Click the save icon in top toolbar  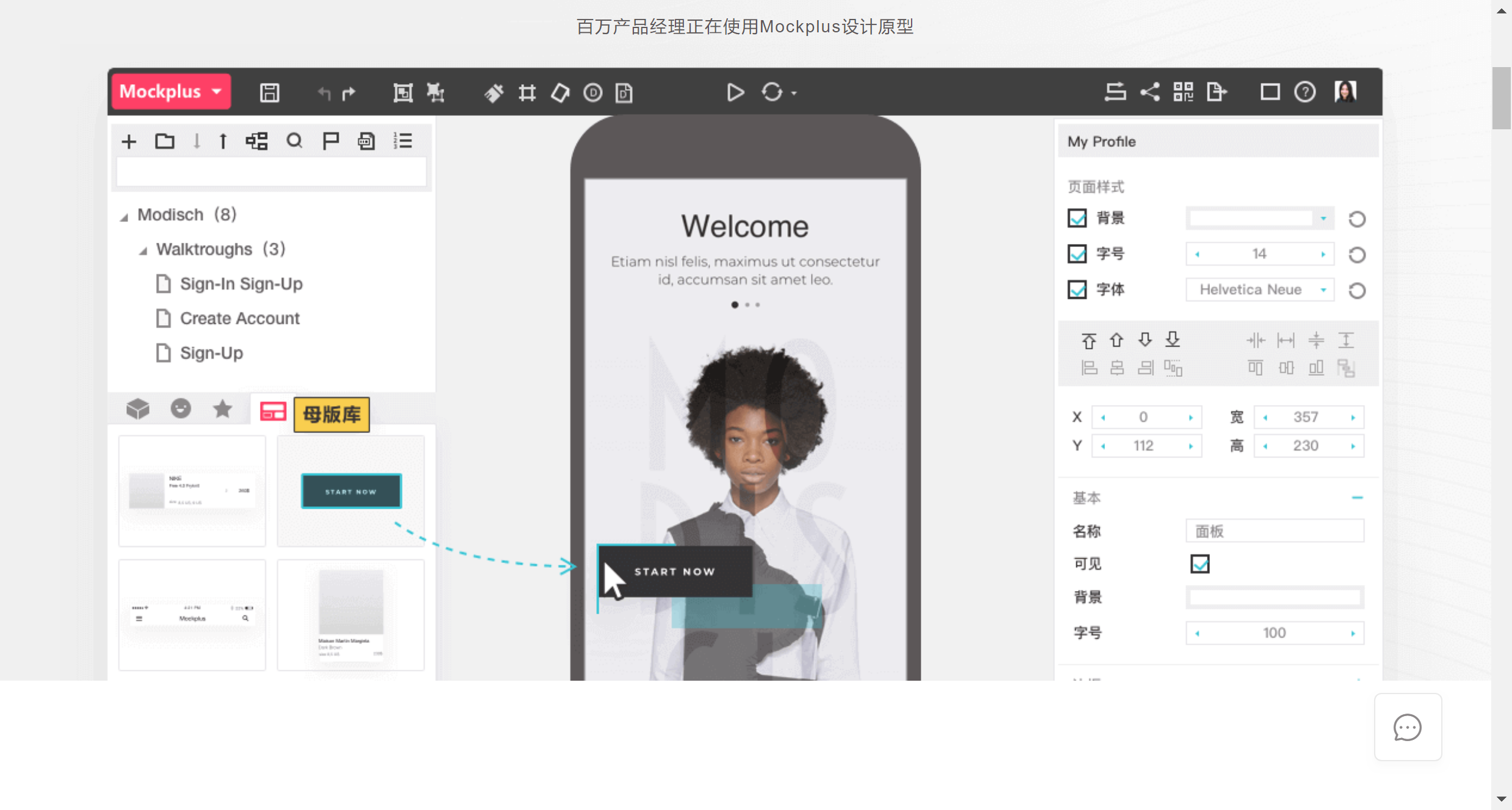click(x=269, y=93)
